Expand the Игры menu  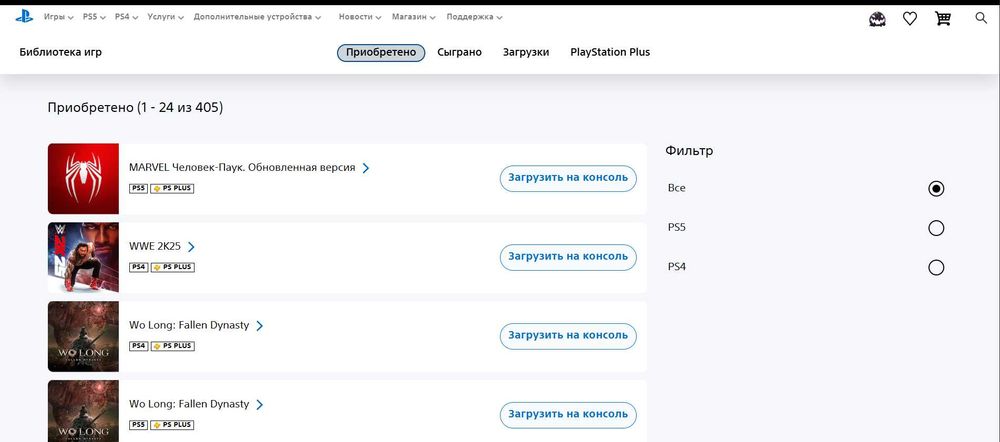pyautogui.click(x=58, y=17)
